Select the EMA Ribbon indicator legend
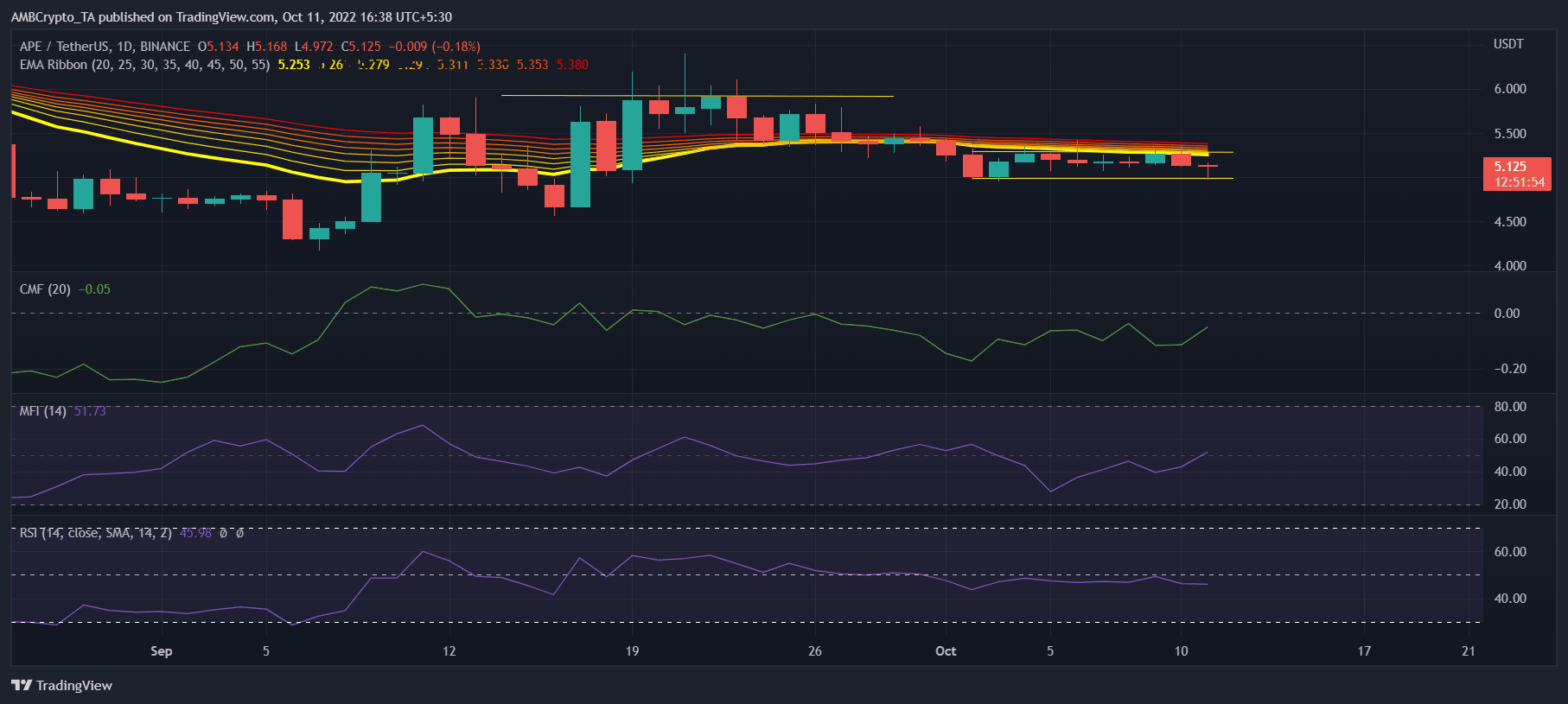1568x704 pixels. 143,65
